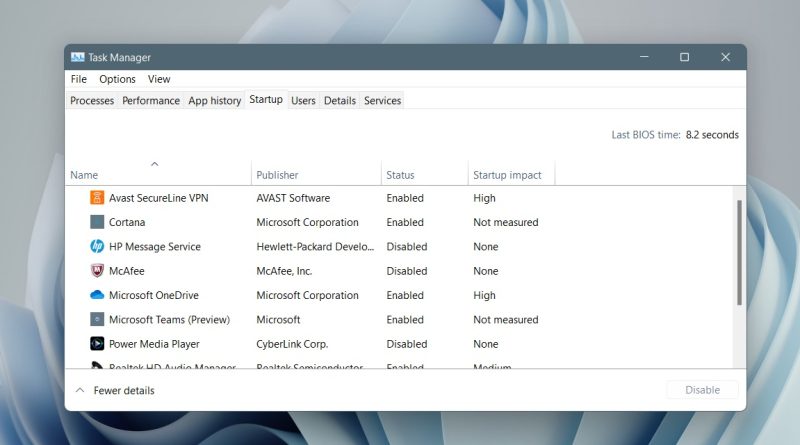Click Microsoft Corporation publisher in Cortana row
This screenshot has height=445, width=800.
[307, 222]
